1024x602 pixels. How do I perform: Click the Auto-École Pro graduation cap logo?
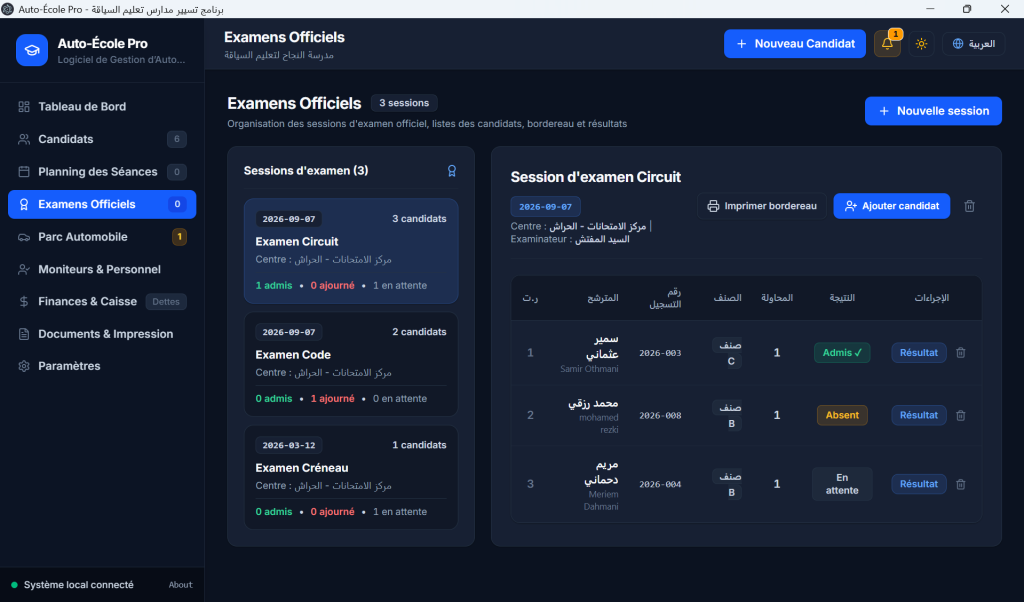(32, 50)
